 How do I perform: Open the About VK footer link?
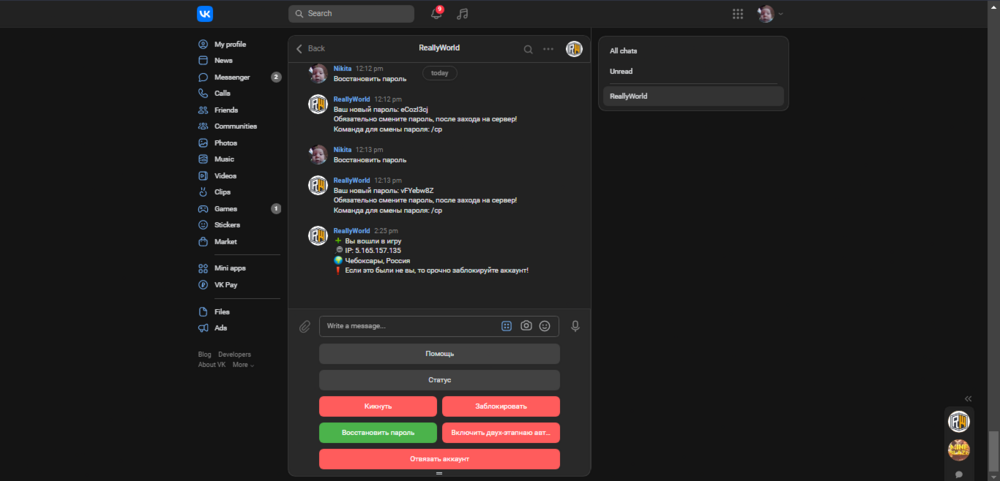tap(212, 365)
